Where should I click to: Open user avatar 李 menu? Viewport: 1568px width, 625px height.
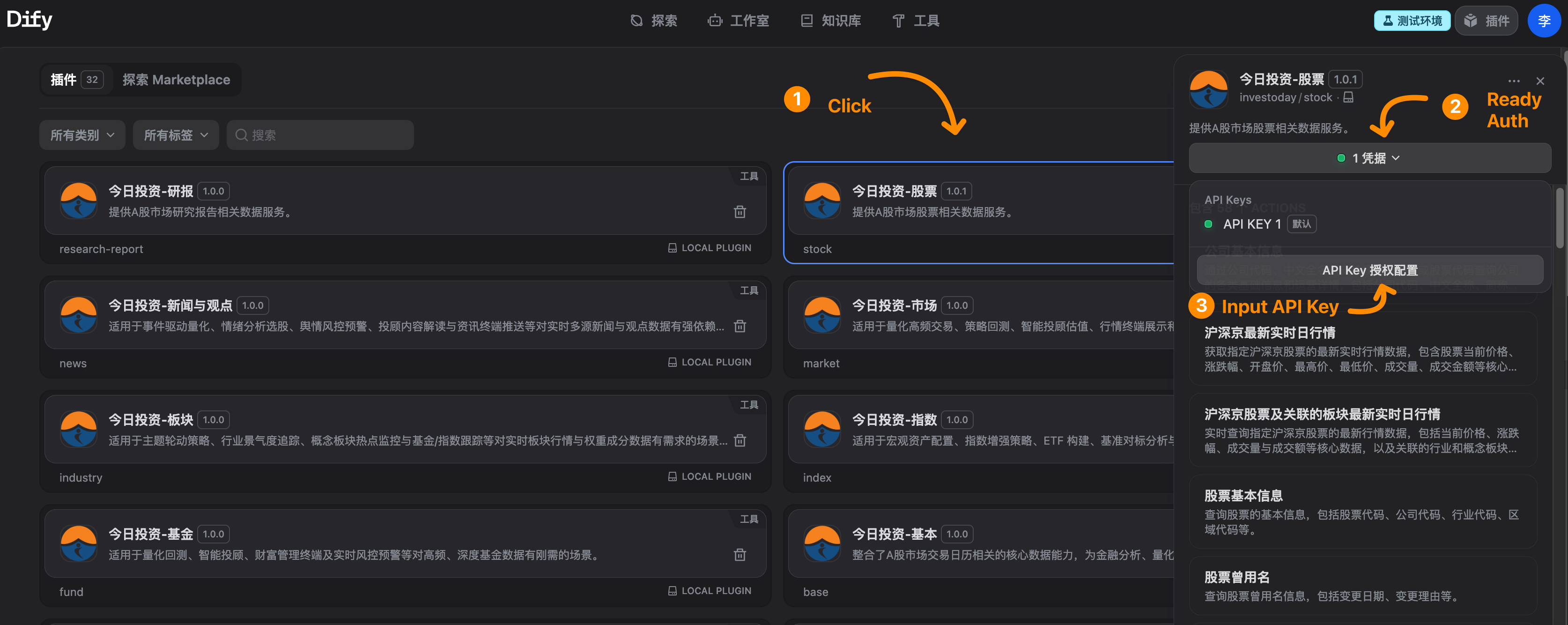pos(1544,21)
